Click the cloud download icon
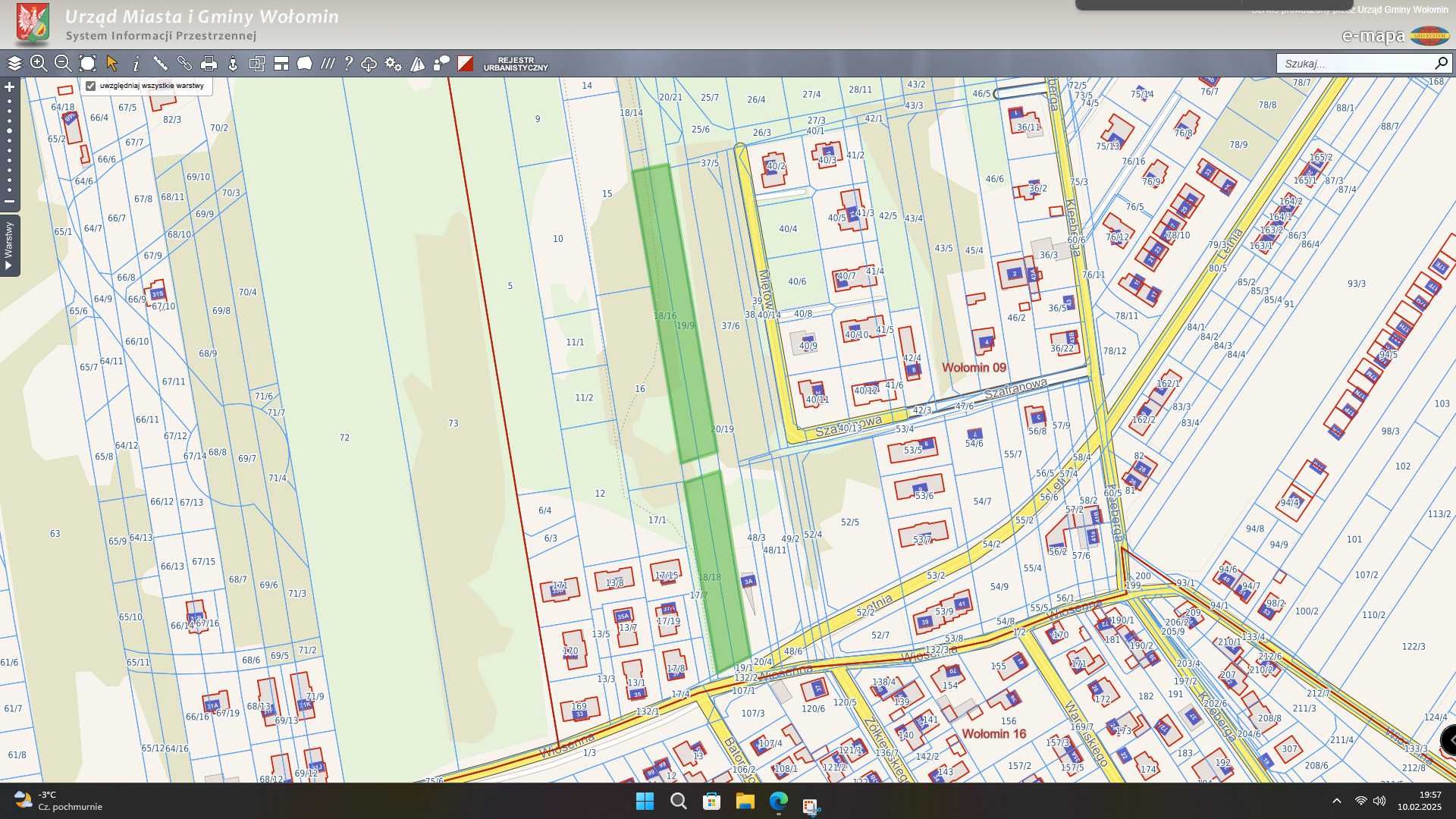1456x819 pixels. click(x=369, y=64)
